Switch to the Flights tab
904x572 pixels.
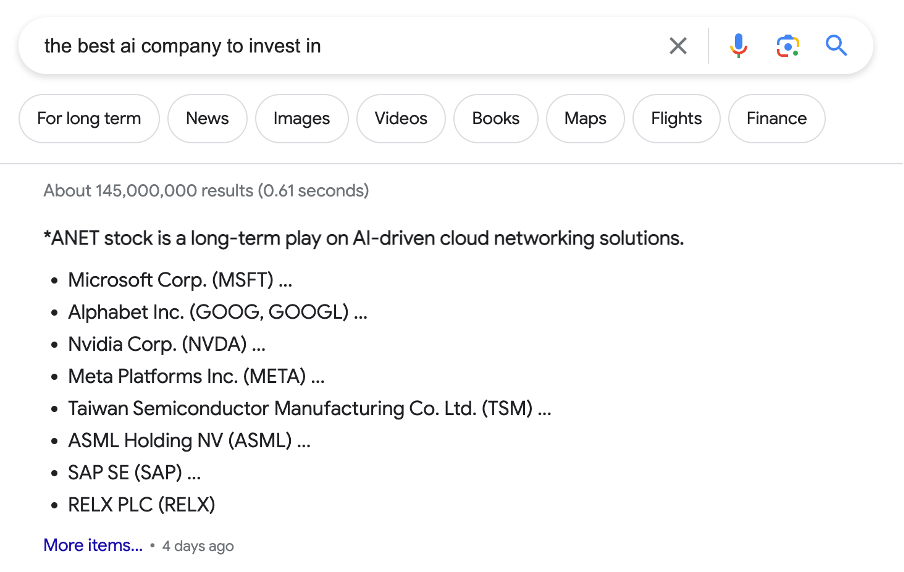pos(676,118)
